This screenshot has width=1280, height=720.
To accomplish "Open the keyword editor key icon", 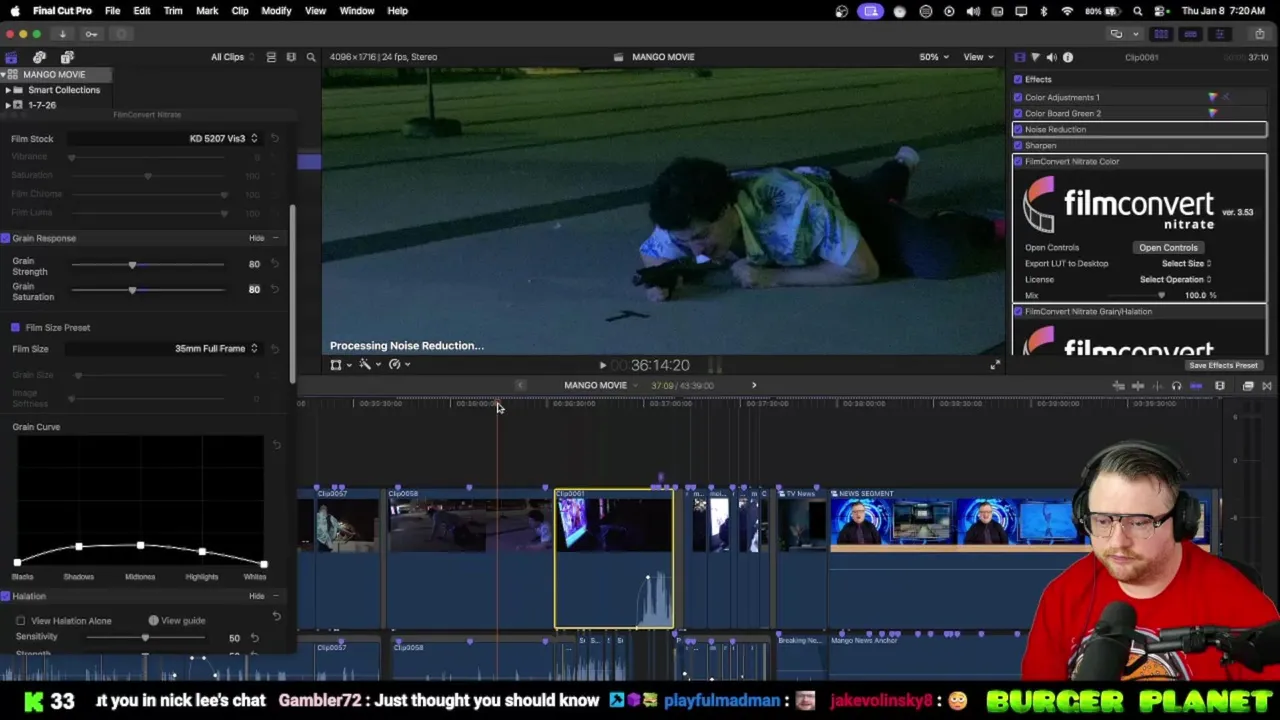I will pyautogui.click(x=91, y=34).
